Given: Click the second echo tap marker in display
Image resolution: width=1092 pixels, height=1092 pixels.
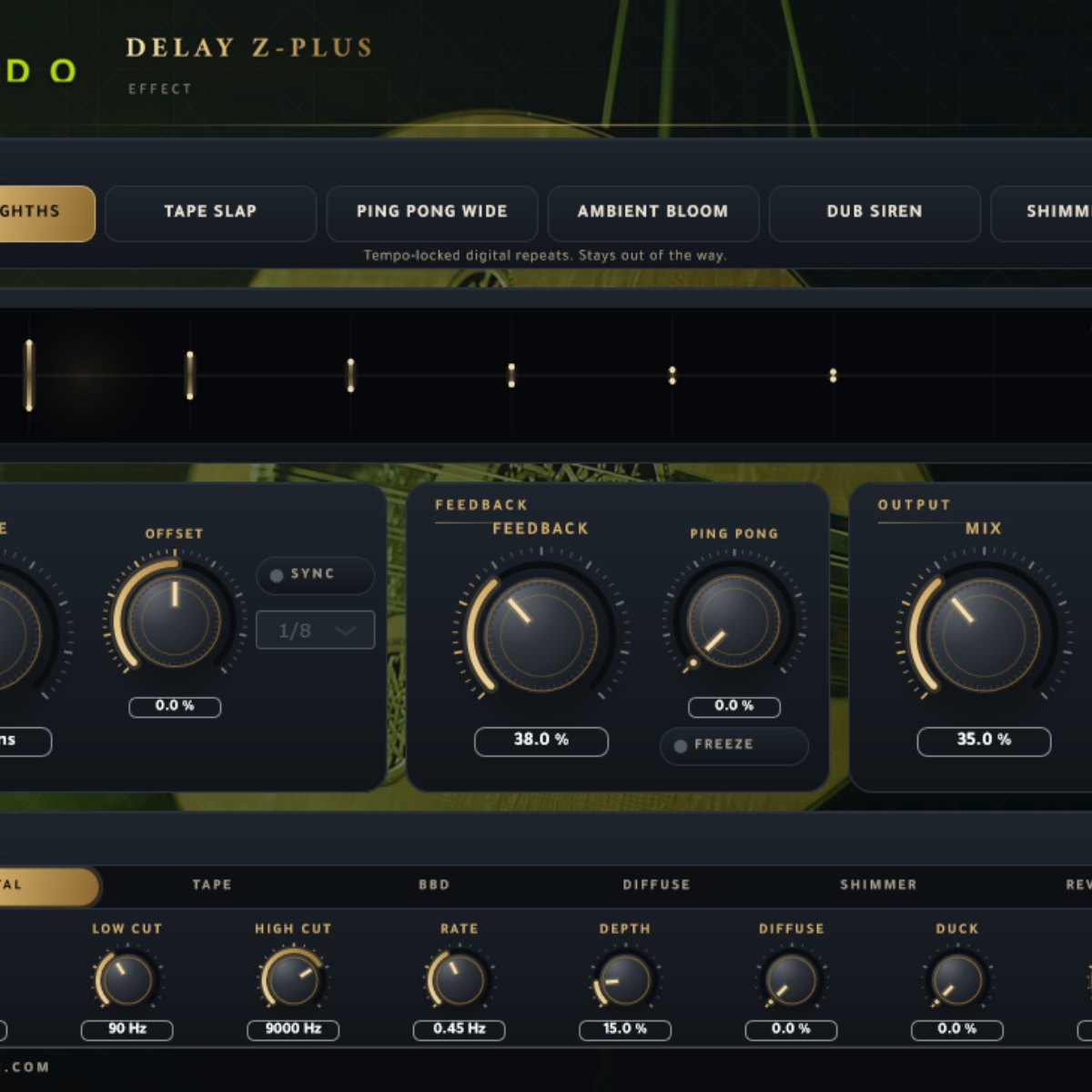Looking at the screenshot, I should click(x=190, y=375).
